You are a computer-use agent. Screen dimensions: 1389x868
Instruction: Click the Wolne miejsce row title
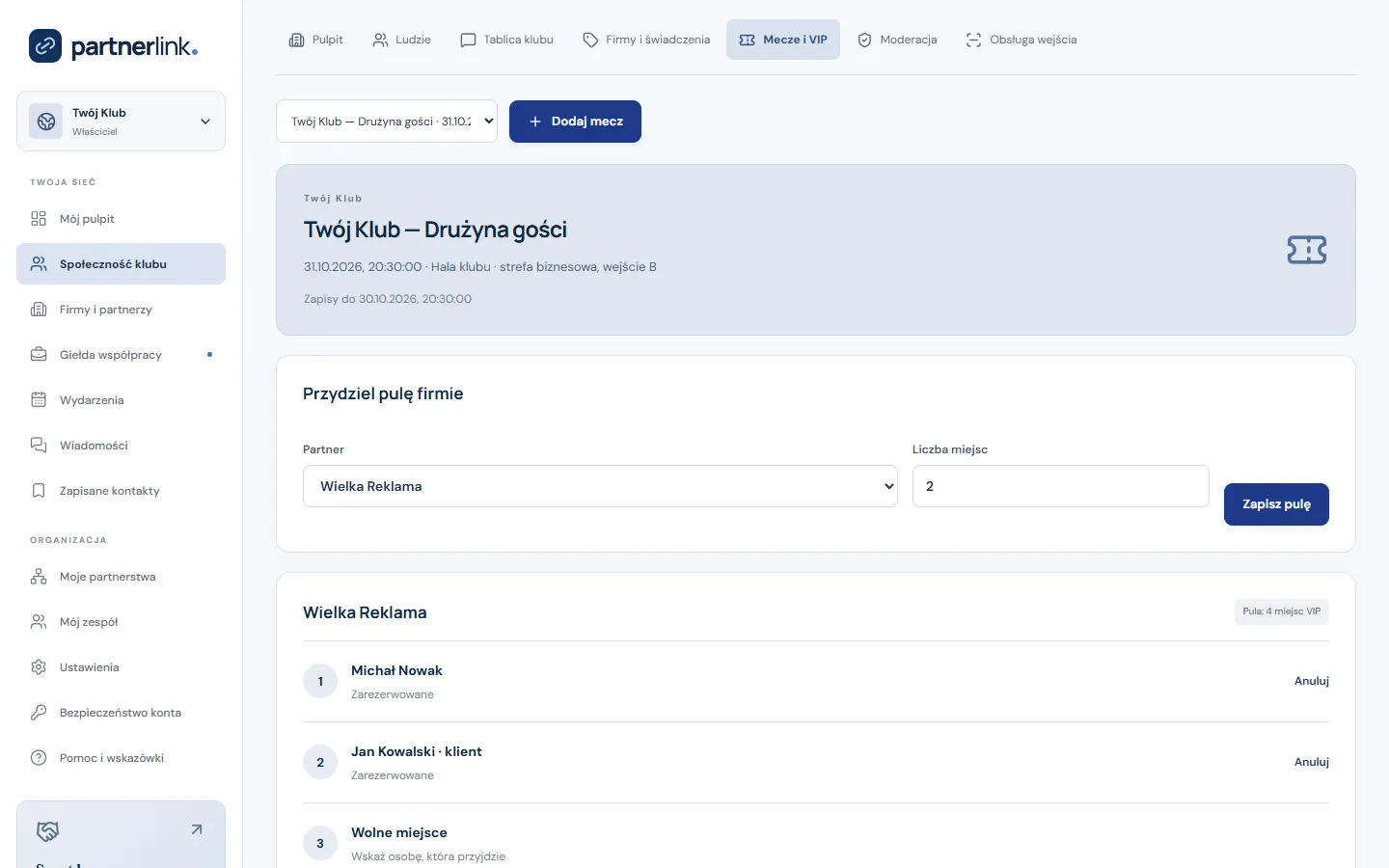point(399,832)
